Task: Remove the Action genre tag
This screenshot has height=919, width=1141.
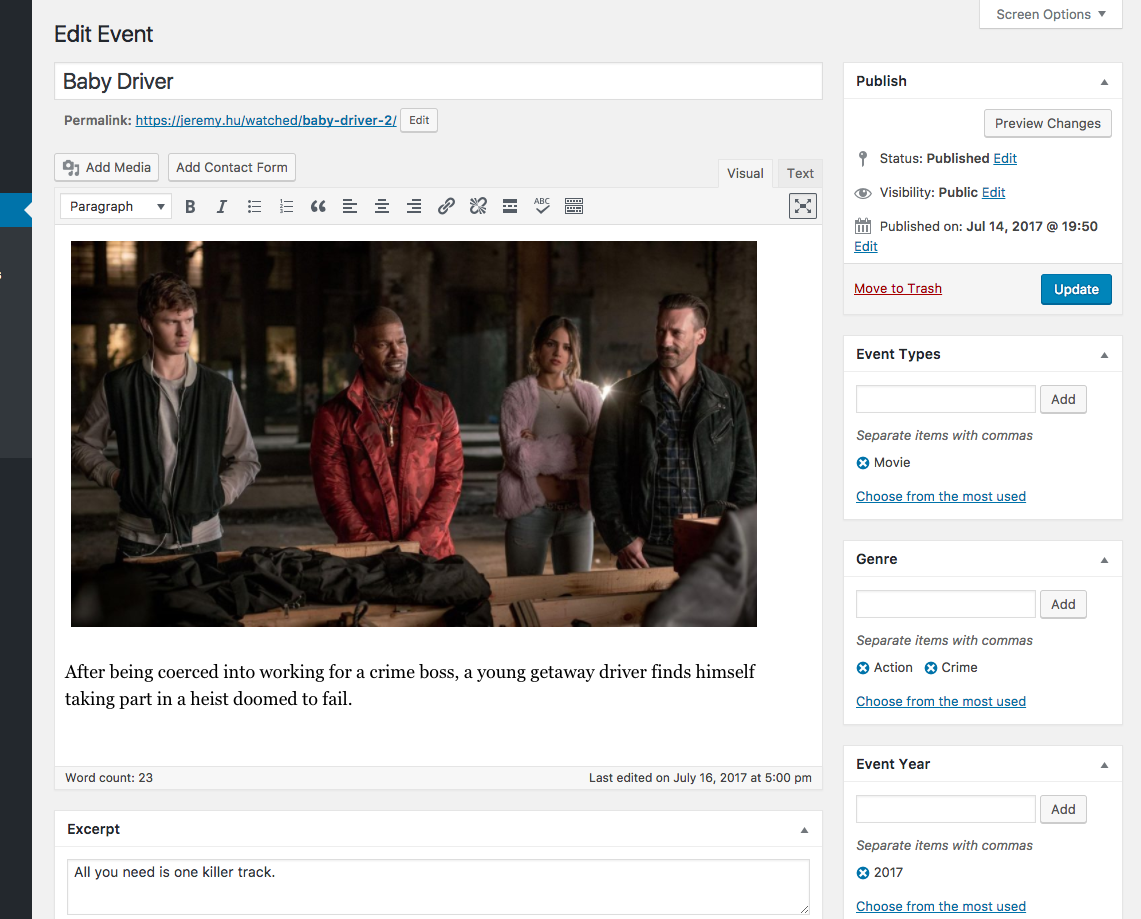Action: (x=863, y=668)
